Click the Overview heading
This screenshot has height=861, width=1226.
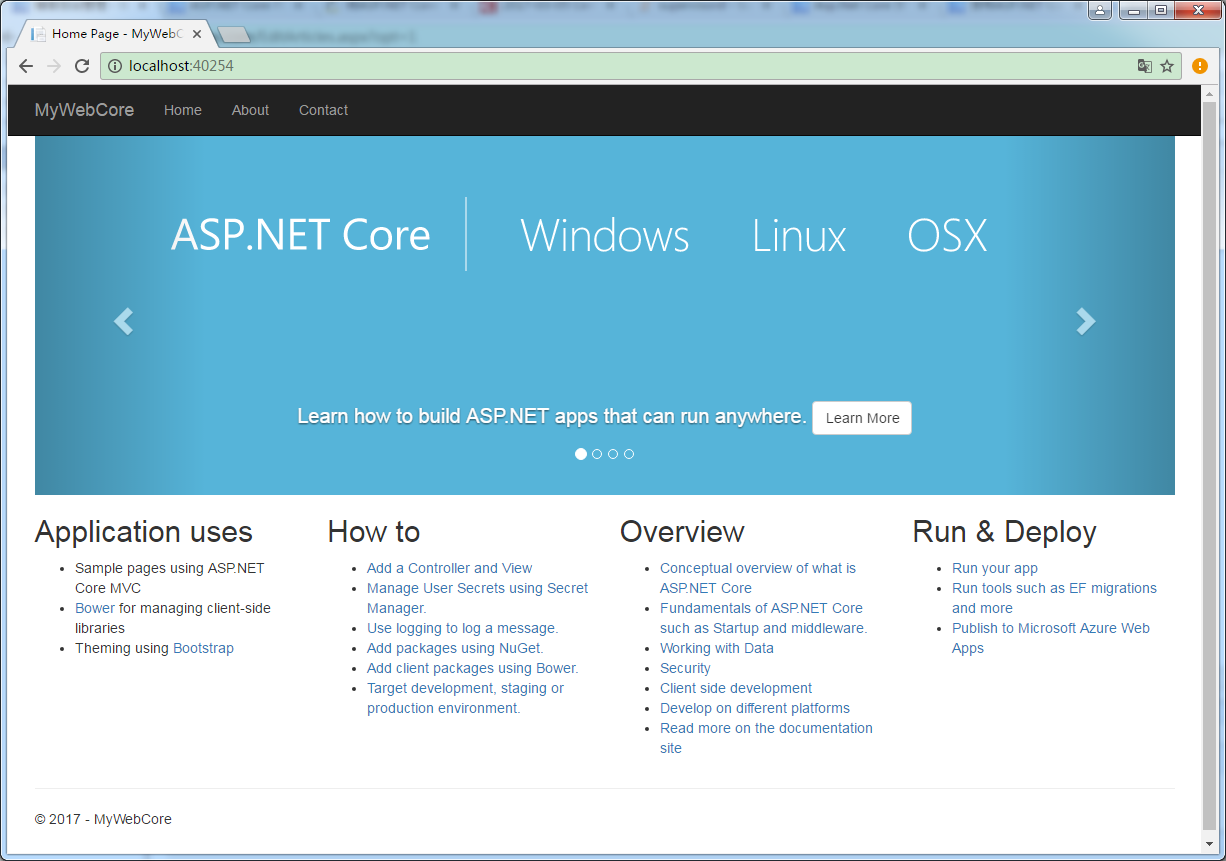pos(682,532)
